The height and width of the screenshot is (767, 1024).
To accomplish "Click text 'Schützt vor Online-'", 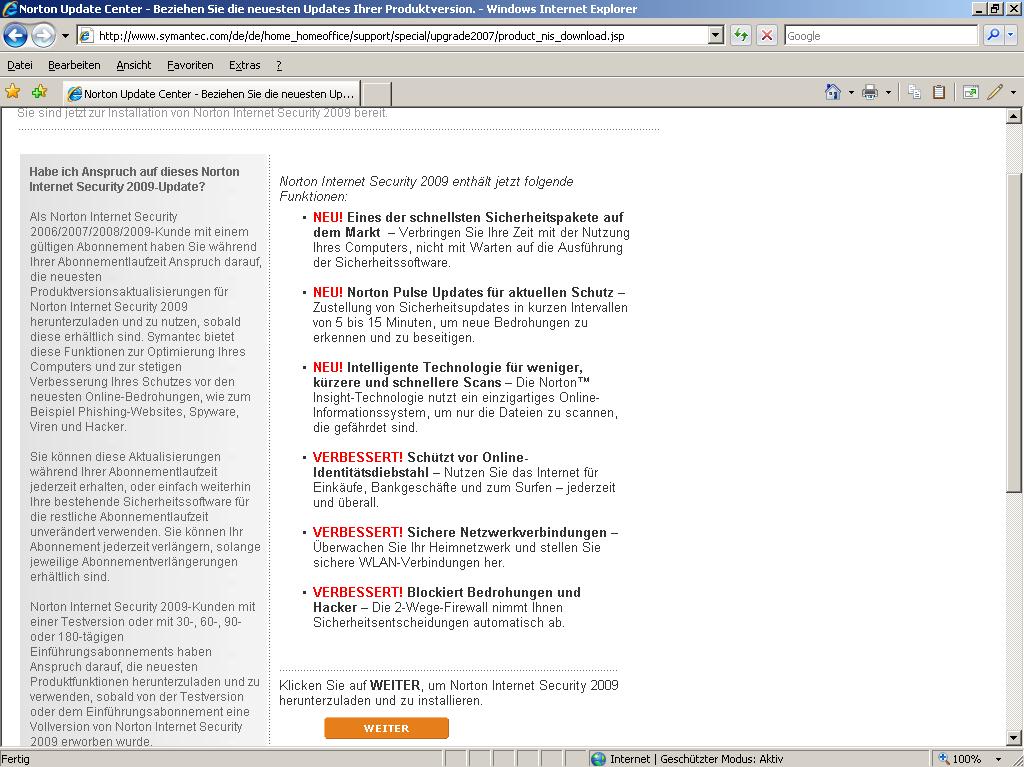I will 468,457.
